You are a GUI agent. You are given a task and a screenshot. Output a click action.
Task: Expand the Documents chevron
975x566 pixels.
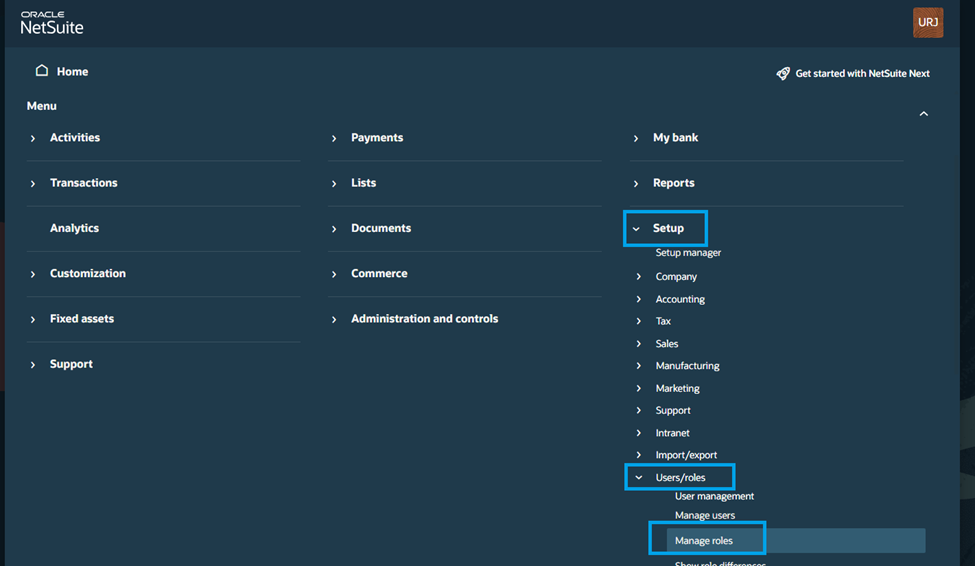334,229
